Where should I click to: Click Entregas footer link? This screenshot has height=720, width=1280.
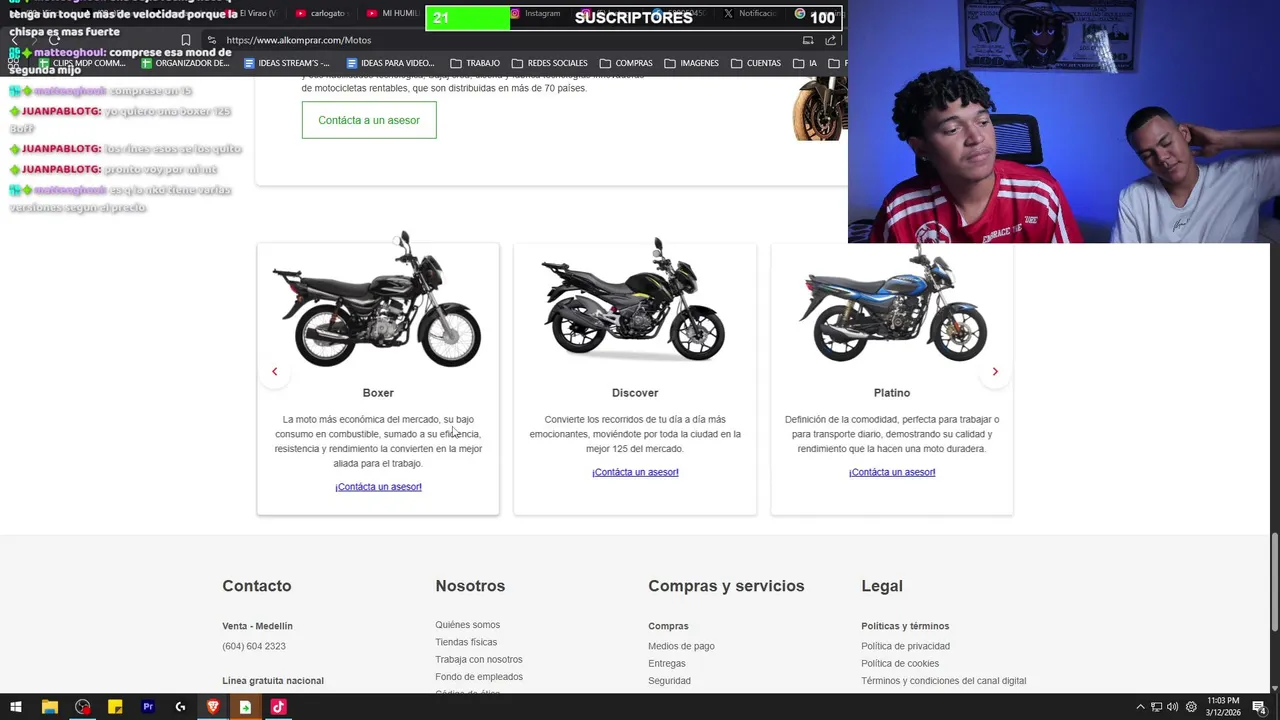coord(667,664)
